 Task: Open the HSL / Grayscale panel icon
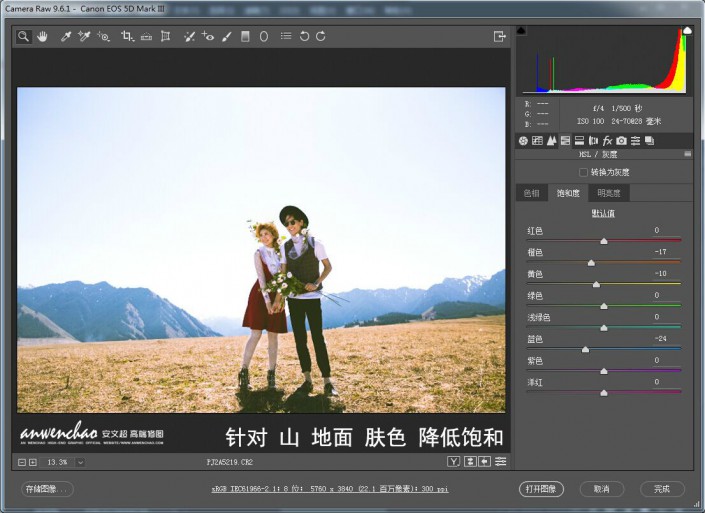[565, 141]
